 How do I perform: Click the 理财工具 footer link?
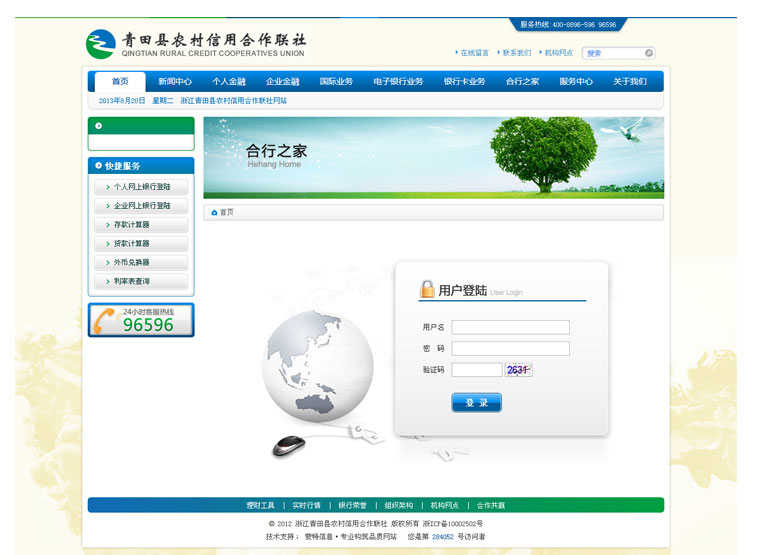(x=260, y=506)
